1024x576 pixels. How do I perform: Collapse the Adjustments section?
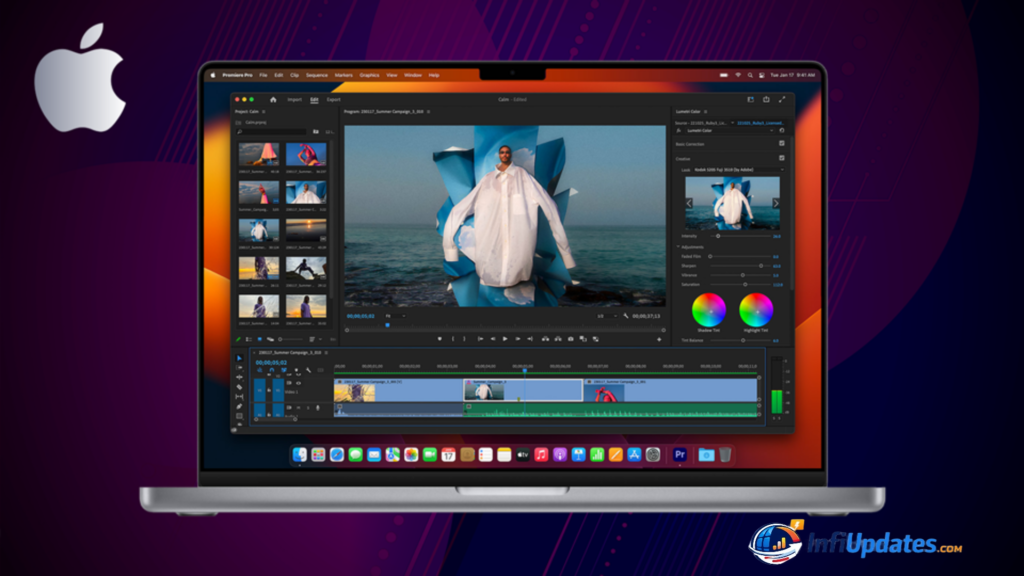tap(678, 246)
